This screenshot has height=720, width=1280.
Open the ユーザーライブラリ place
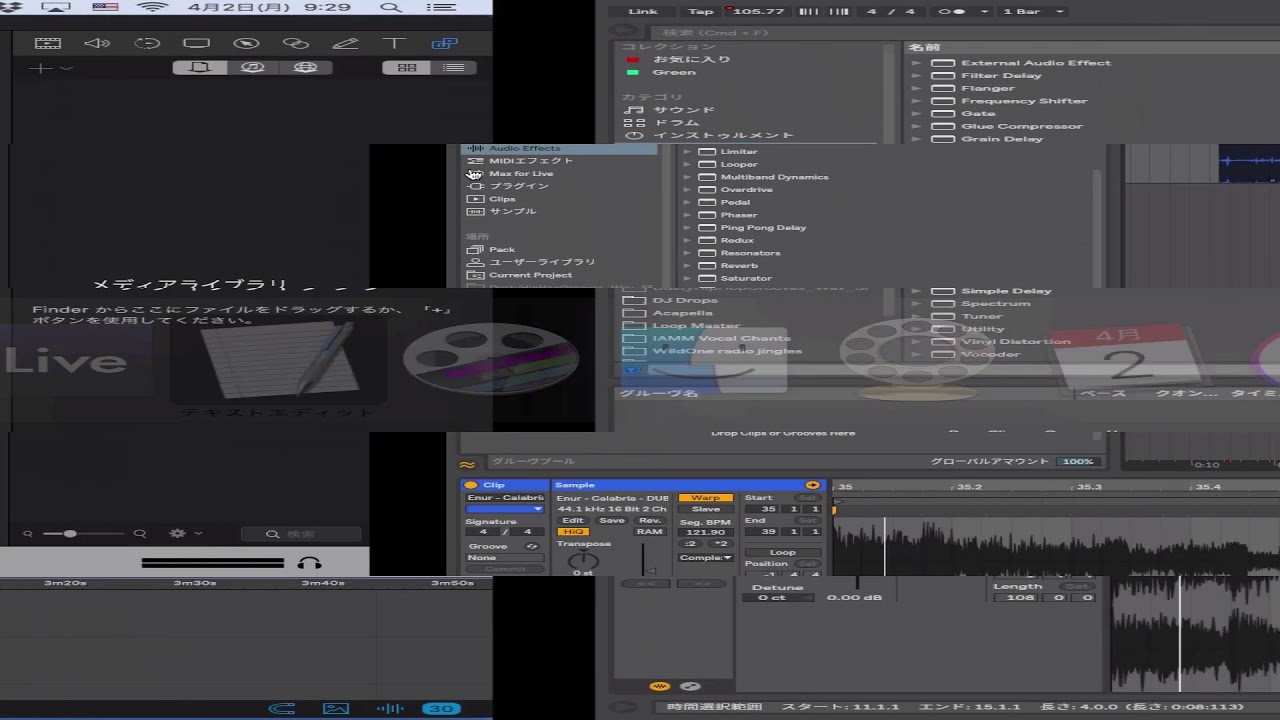coord(541,262)
